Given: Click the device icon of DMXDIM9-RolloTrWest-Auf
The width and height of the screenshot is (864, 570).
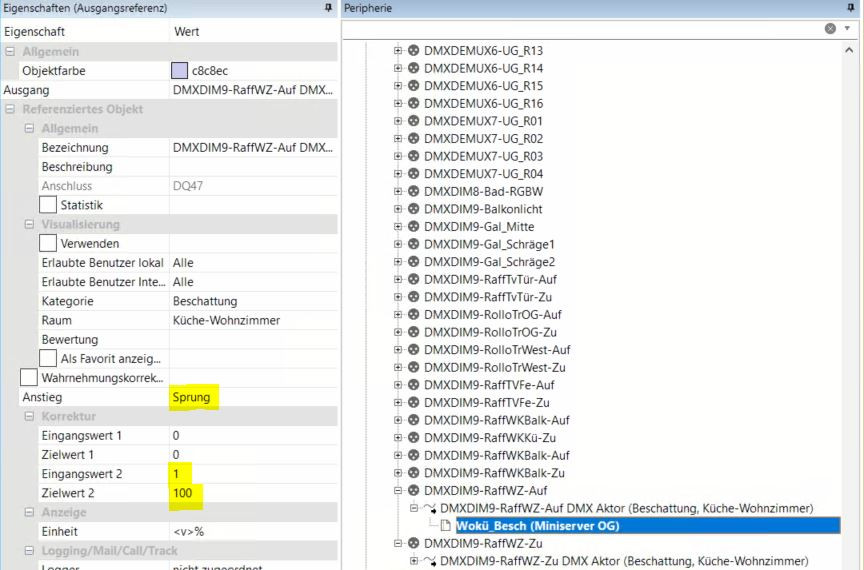Looking at the screenshot, I should click(x=413, y=349).
